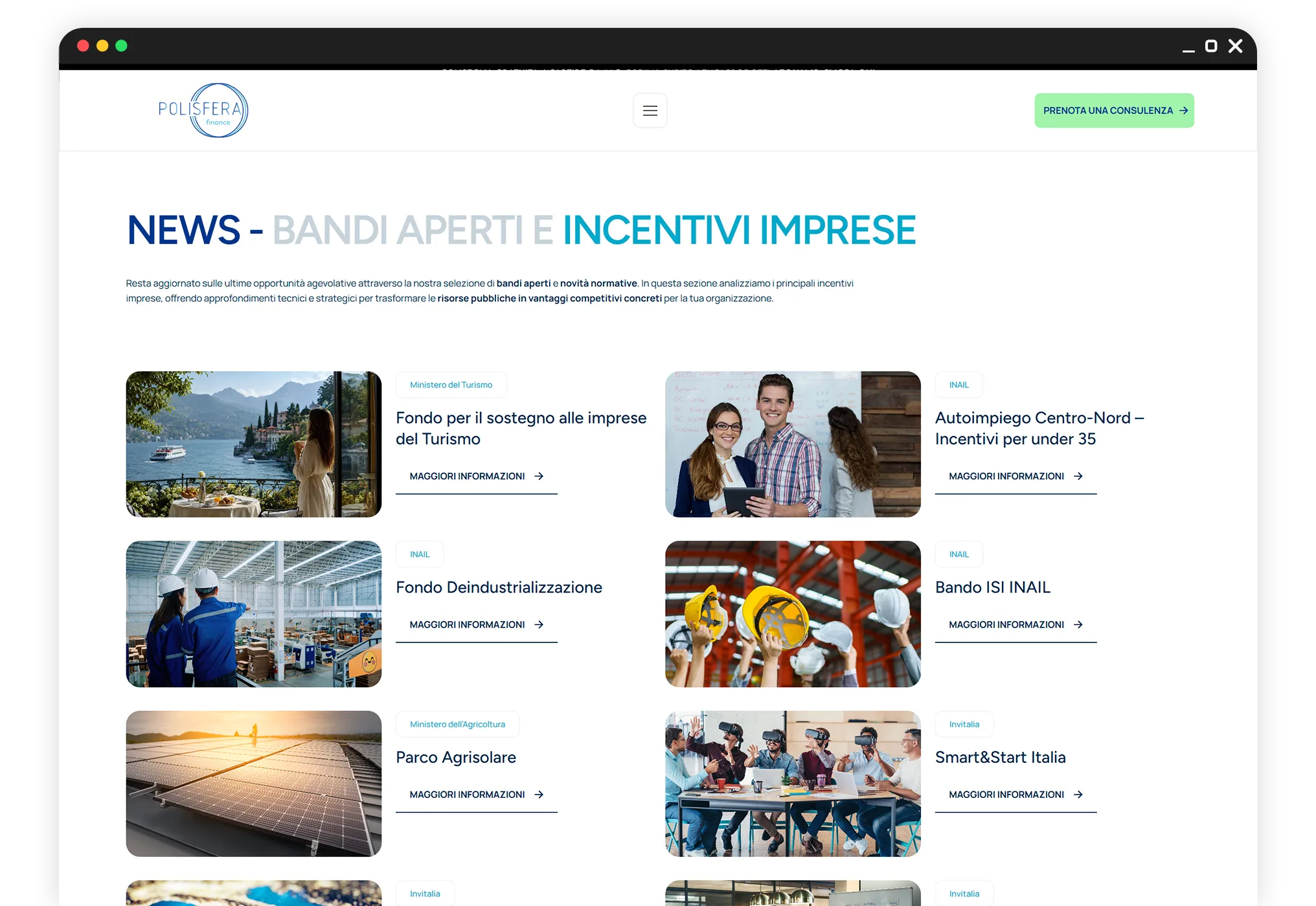Select INAIL tag above Fondo Deindustrializzazione
This screenshot has width=1316, height=906.
click(x=419, y=554)
